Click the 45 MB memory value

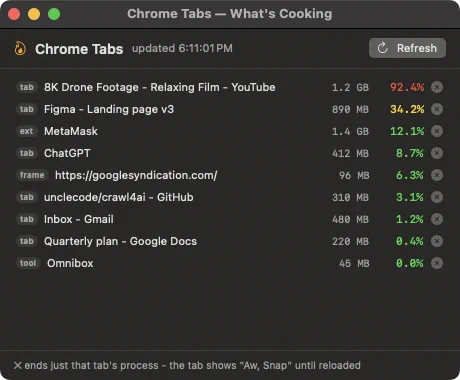click(354, 263)
